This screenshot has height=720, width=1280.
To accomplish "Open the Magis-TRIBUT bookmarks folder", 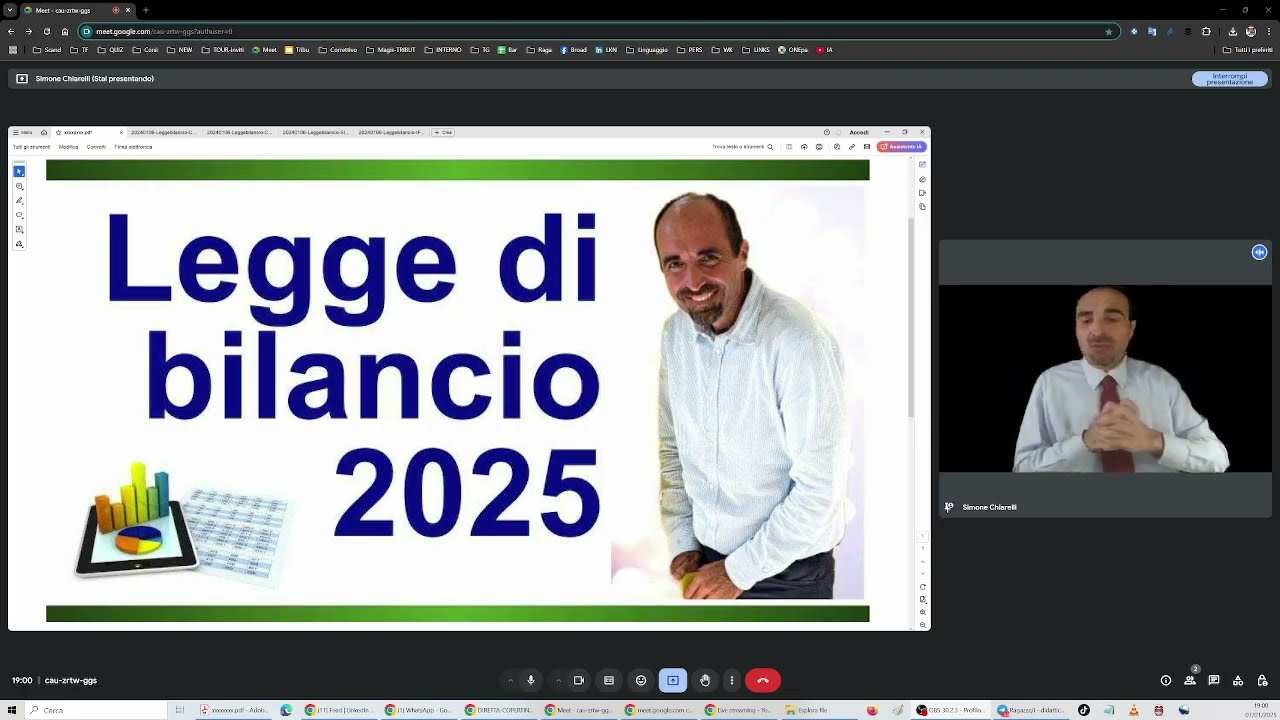I will [x=391, y=49].
